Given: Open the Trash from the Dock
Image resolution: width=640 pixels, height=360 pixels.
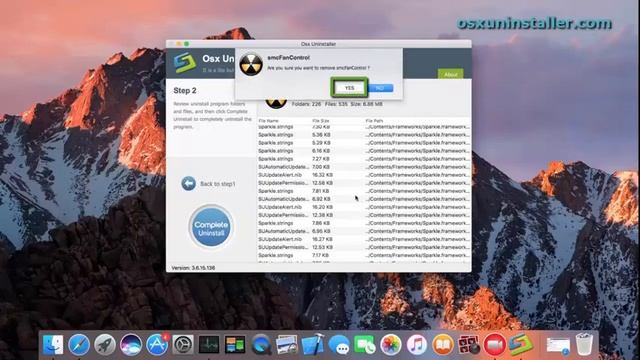Looking at the screenshot, I should tap(584, 344).
